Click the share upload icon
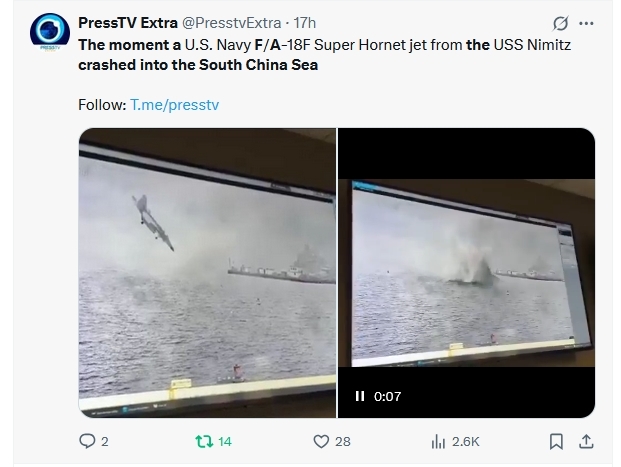 586,441
